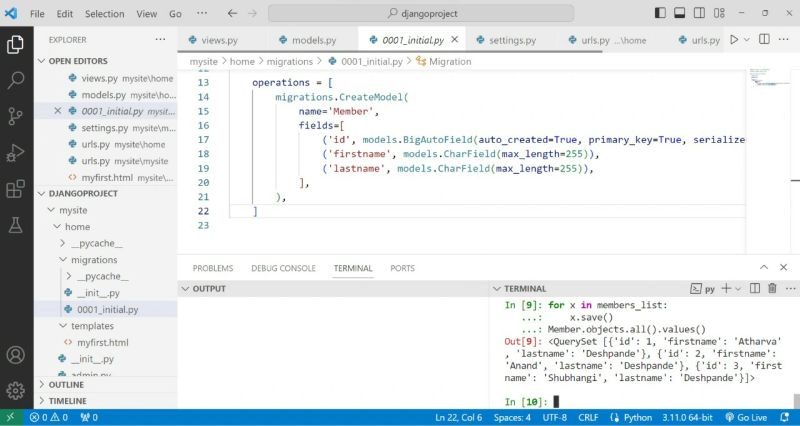This screenshot has height=426, width=800.
Task: Go back navigation arrow
Action: [x=232, y=13]
